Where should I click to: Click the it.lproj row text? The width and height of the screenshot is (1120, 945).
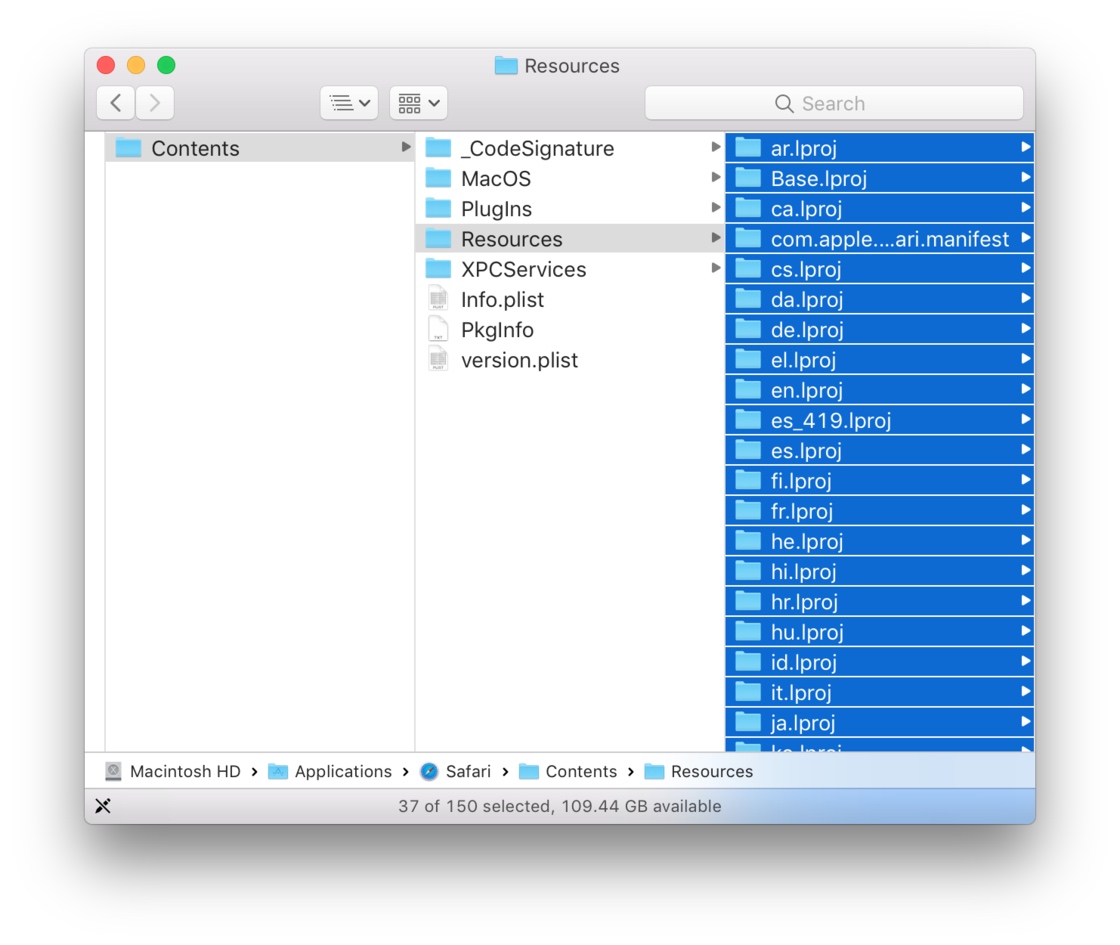801,693
